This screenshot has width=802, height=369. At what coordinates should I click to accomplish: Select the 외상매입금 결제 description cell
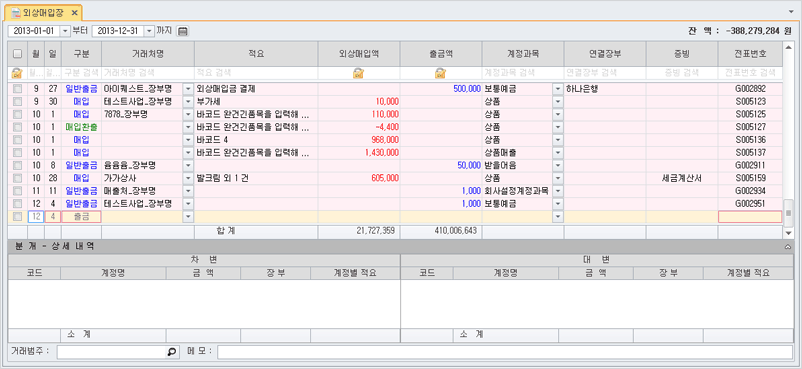click(x=256, y=89)
